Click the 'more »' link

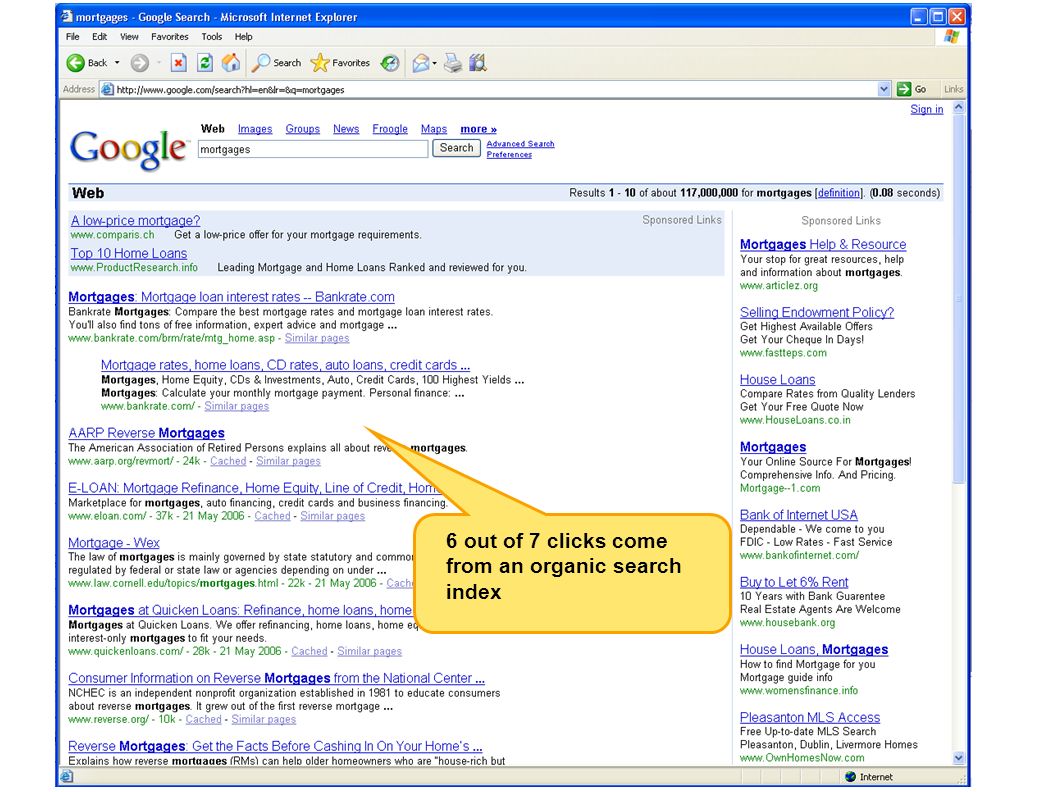479,129
